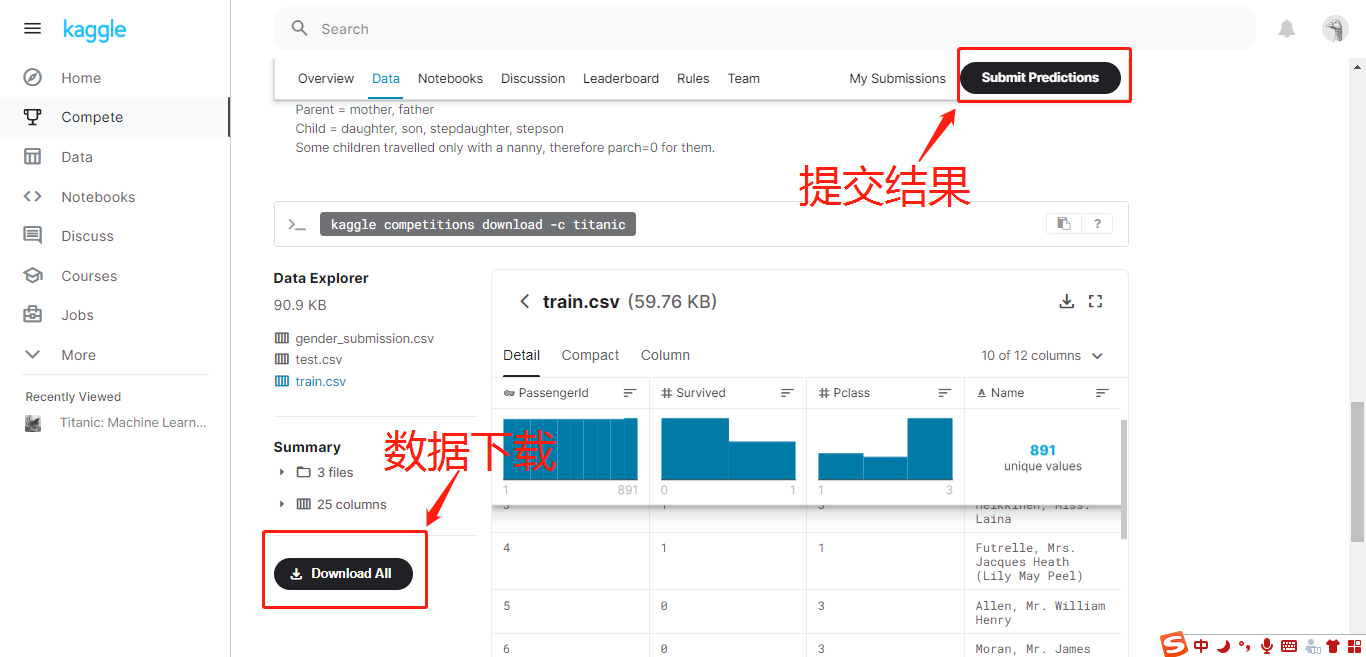Click the search magnifier icon
This screenshot has height=657, width=1366.
[299, 29]
